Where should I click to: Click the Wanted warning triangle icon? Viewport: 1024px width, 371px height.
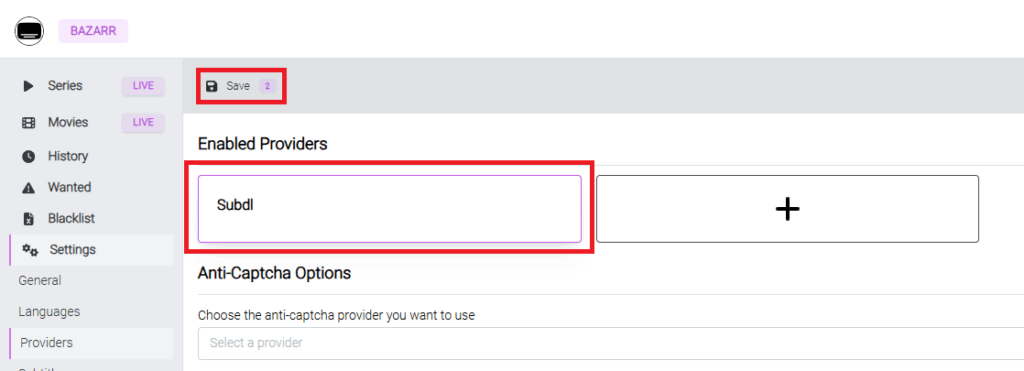[28, 188]
